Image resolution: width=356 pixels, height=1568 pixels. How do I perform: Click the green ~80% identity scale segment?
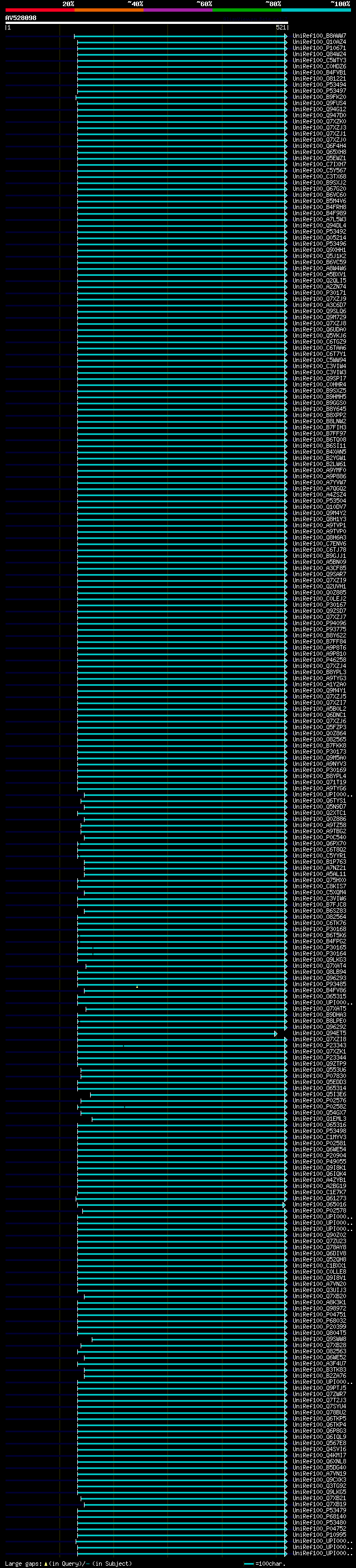tap(247, 10)
